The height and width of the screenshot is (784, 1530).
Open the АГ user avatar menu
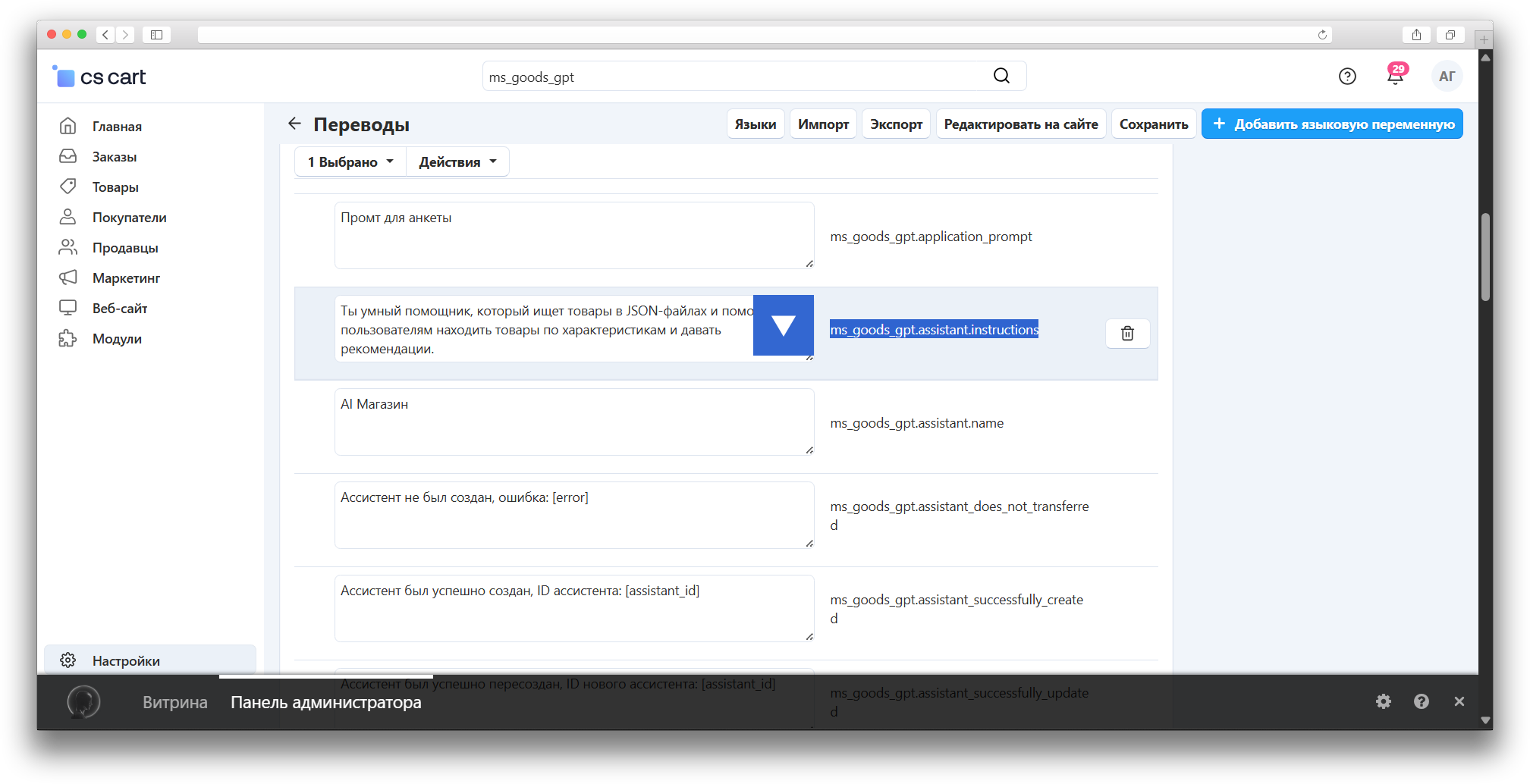(x=1447, y=76)
